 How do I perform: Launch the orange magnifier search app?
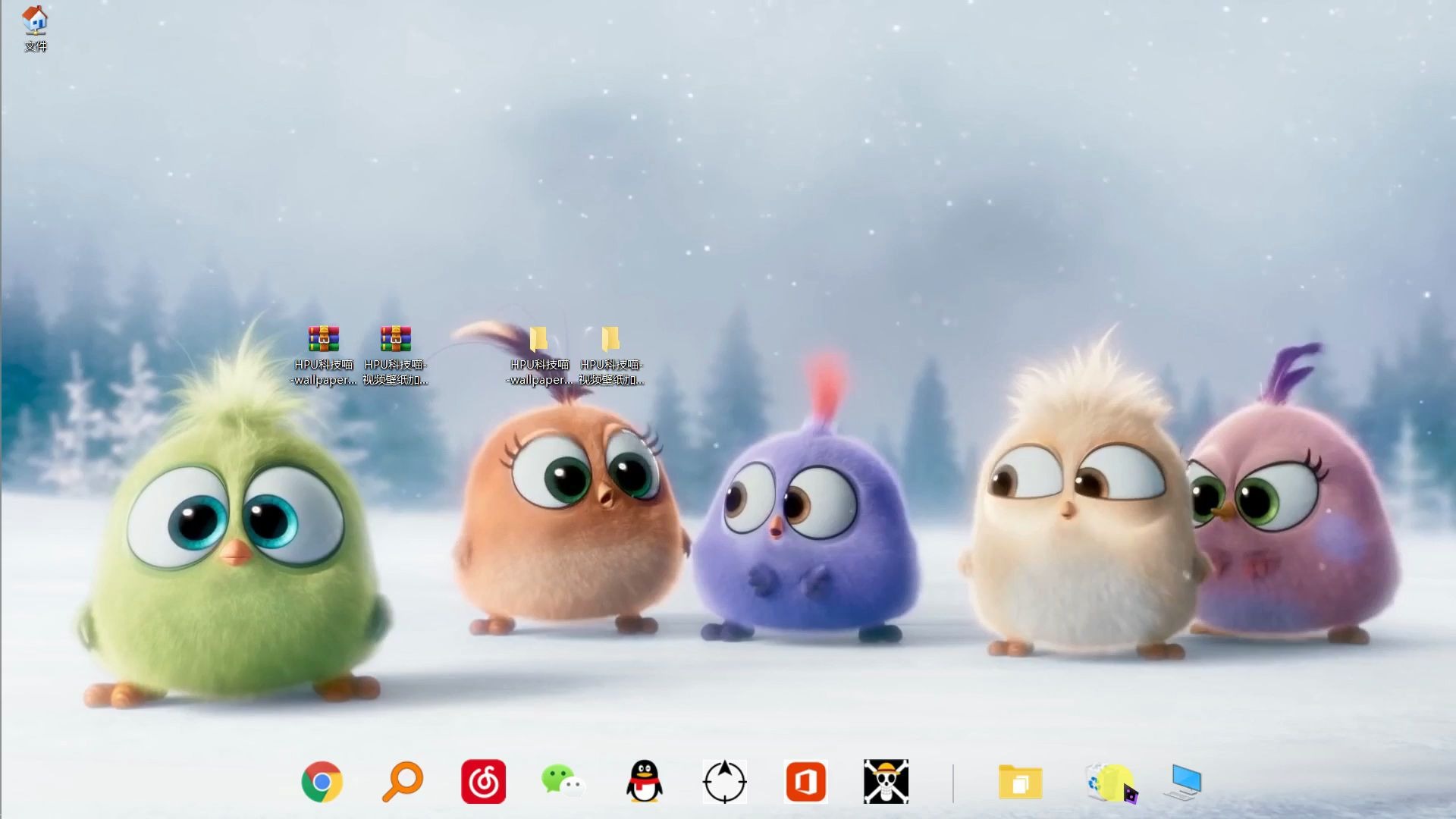[x=402, y=782]
